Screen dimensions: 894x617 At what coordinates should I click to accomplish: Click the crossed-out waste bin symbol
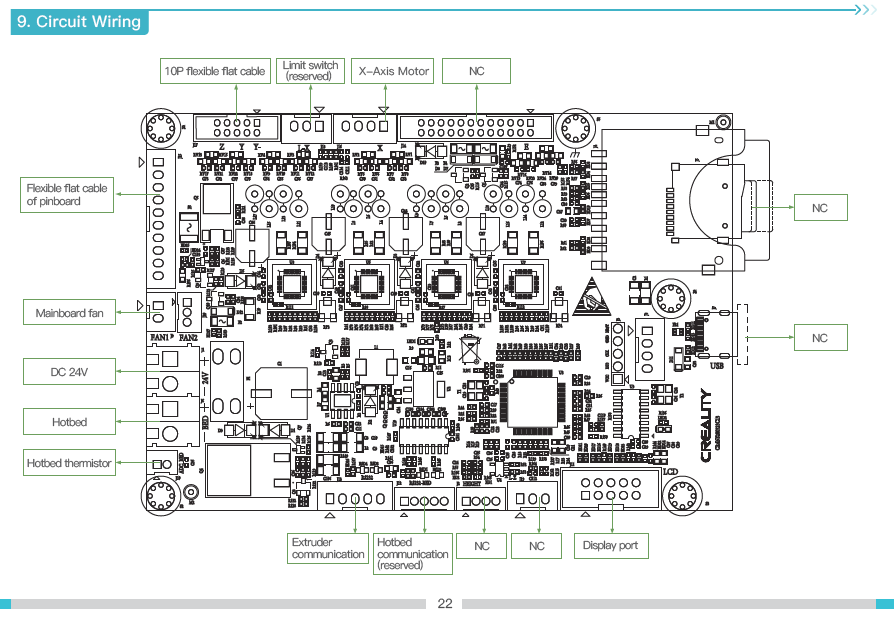pos(470,349)
